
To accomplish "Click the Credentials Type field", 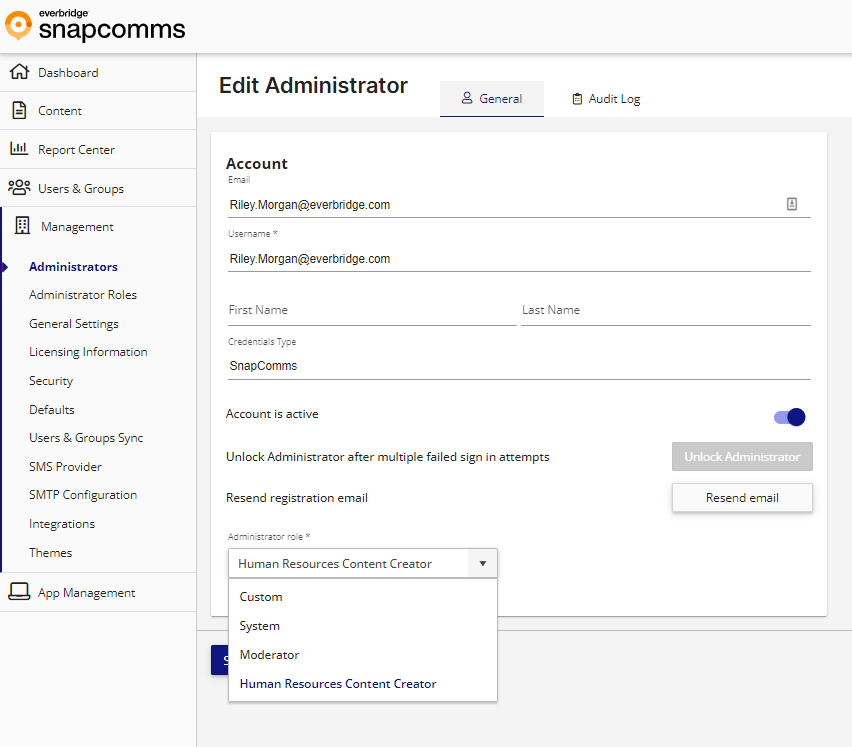I will tap(519, 366).
